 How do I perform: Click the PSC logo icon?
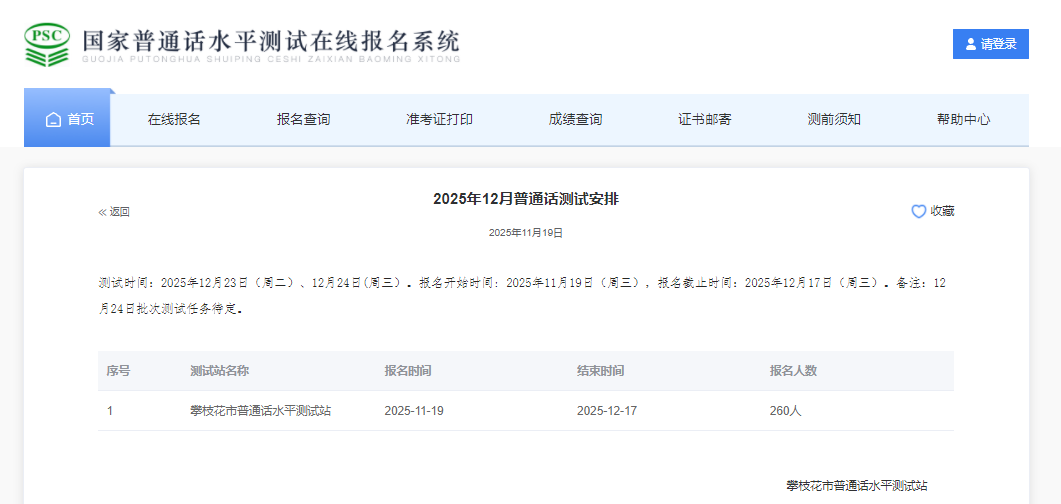click(x=47, y=44)
